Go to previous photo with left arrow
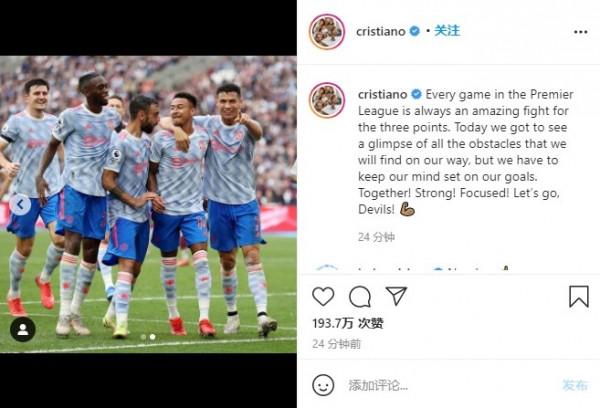600x408 pixels. [20, 205]
